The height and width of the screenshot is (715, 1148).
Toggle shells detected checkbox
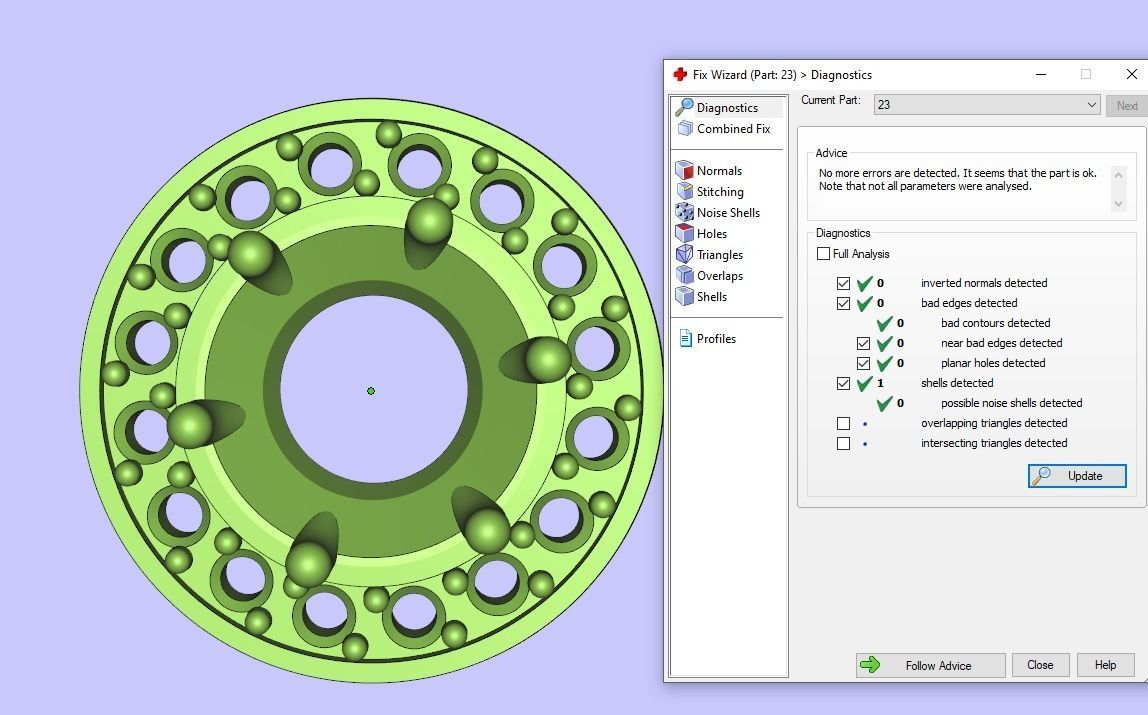click(843, 383)
